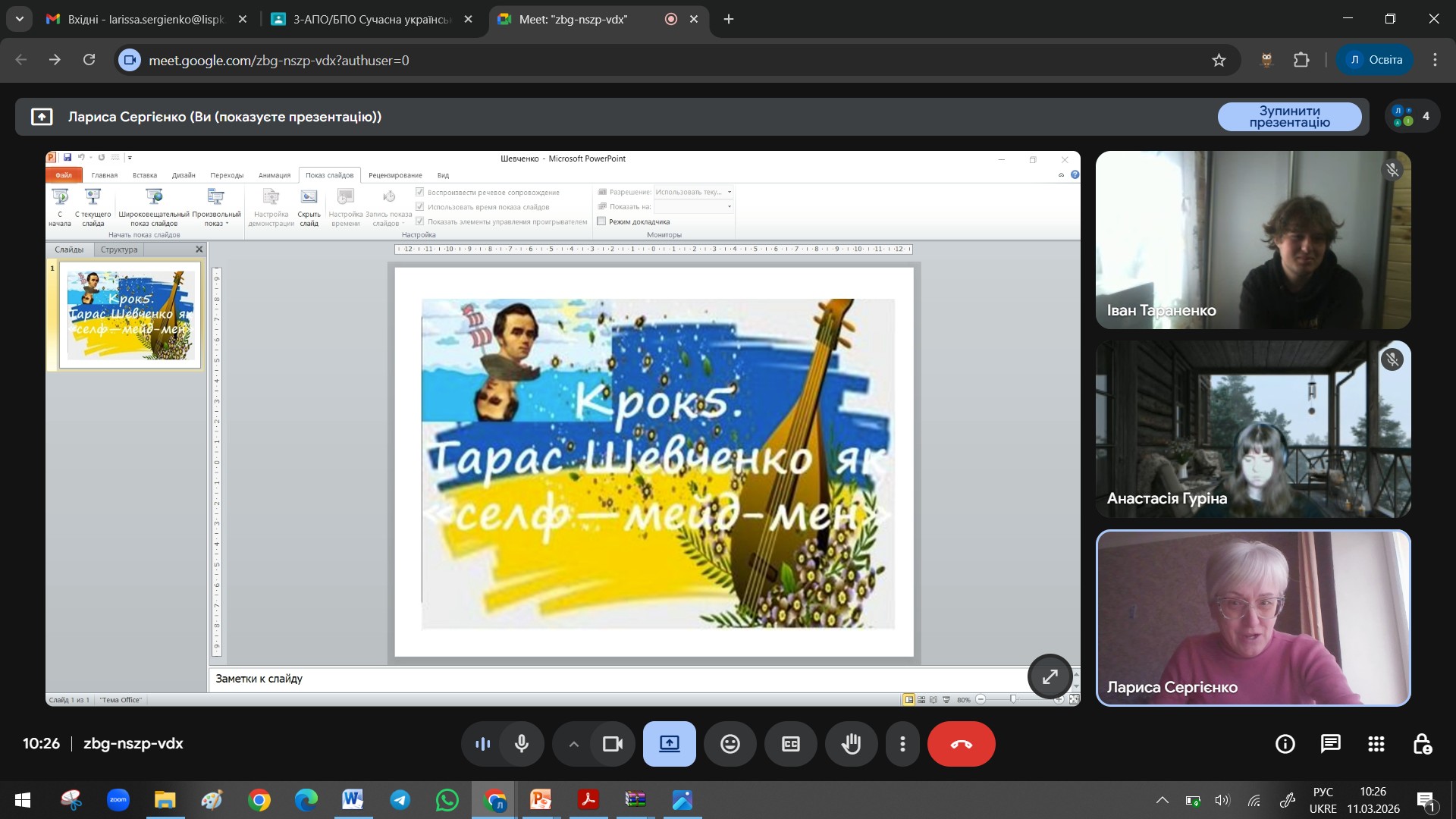Open participants list showing 4 people

pyautogui.click(x=1412, y=117)
